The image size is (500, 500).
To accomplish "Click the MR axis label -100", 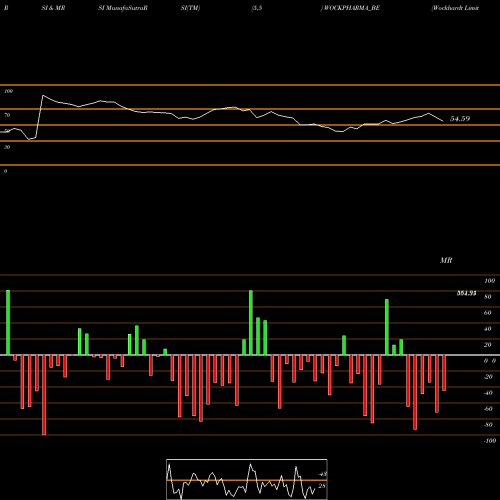I will [489, 441].
